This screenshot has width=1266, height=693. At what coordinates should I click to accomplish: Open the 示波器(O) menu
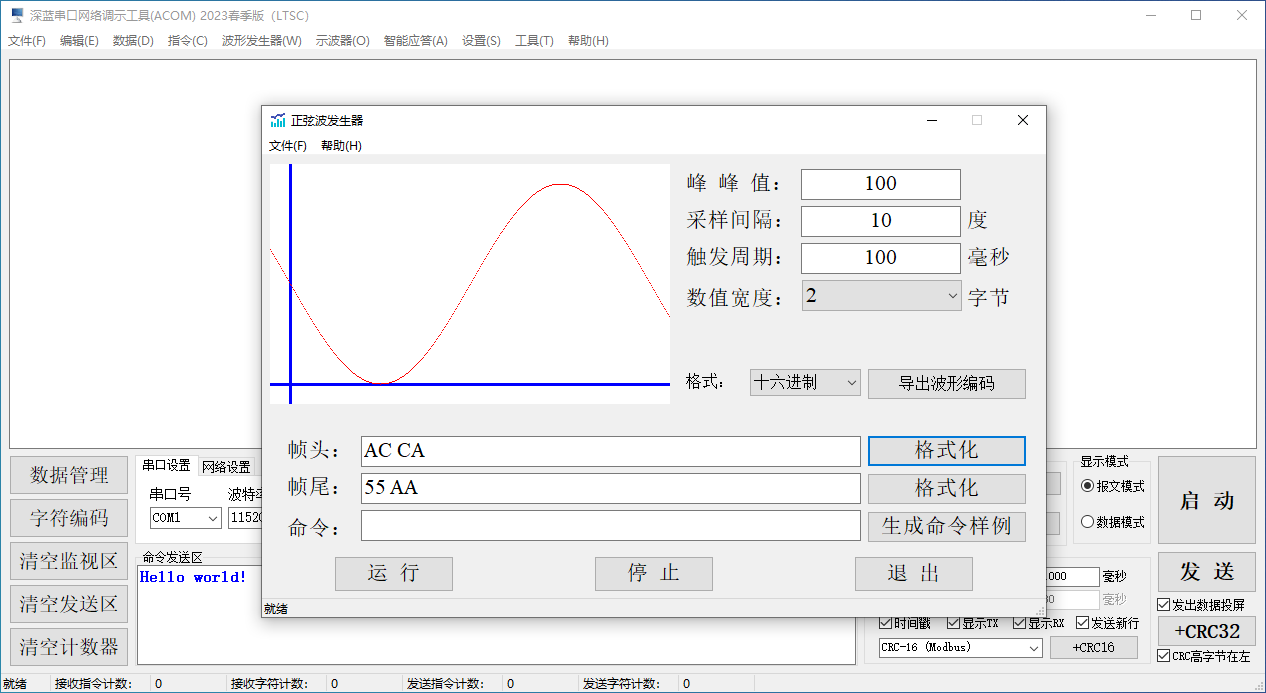(342, 41)
